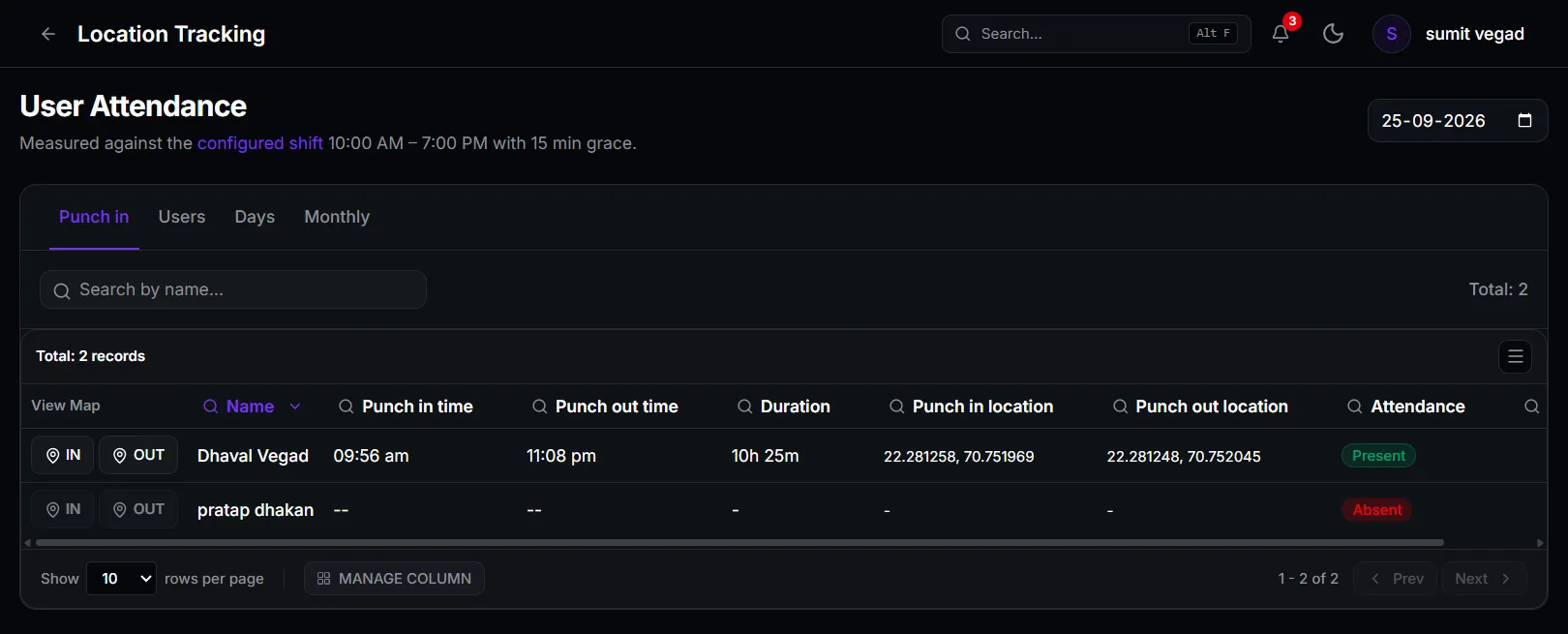Open the calendar picker icon
This screenshot has height=634, width=1568.
pyautogui.click(x=1524, y=121)
